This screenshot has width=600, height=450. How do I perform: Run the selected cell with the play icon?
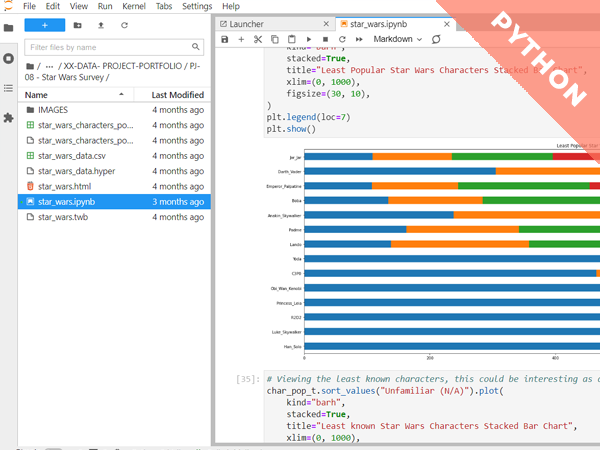point(308,39)
